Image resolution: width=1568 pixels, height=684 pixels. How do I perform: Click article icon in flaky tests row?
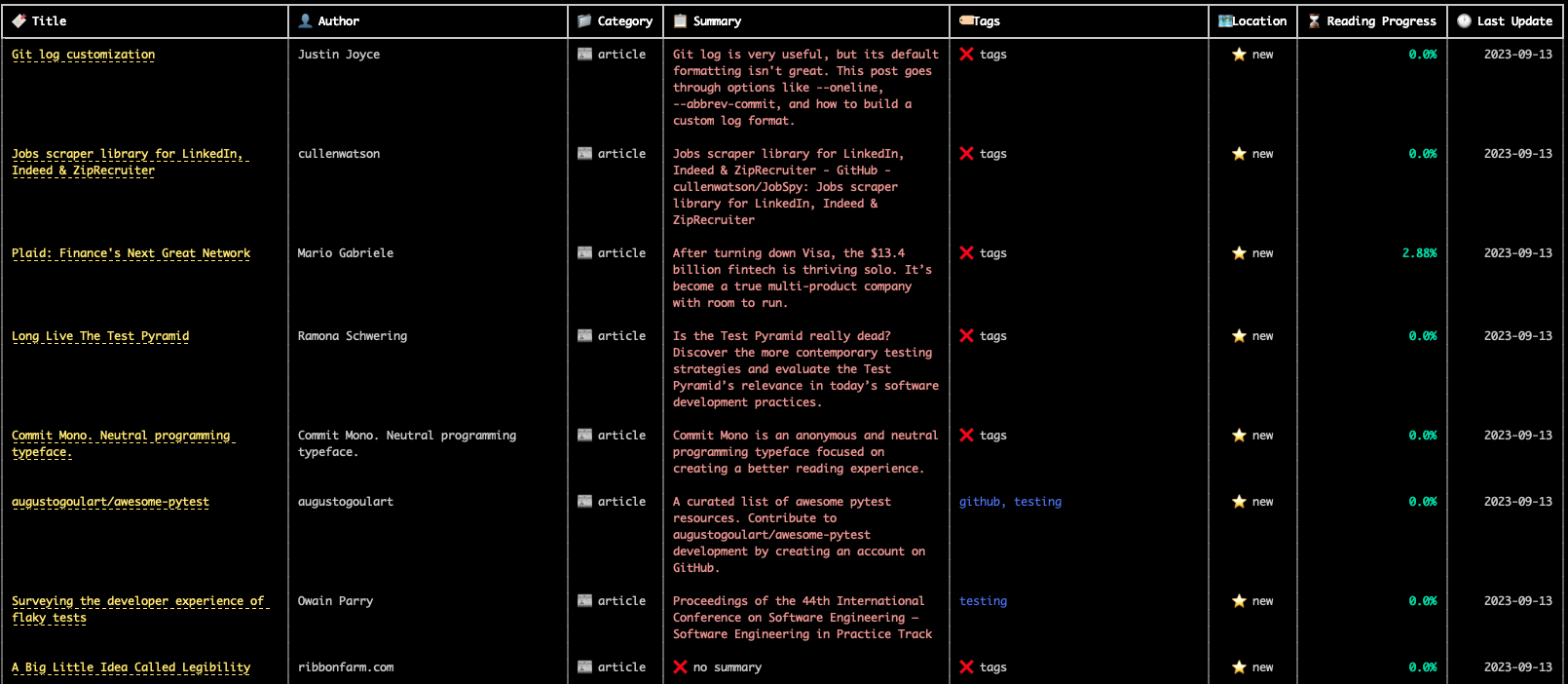point(584,601)
